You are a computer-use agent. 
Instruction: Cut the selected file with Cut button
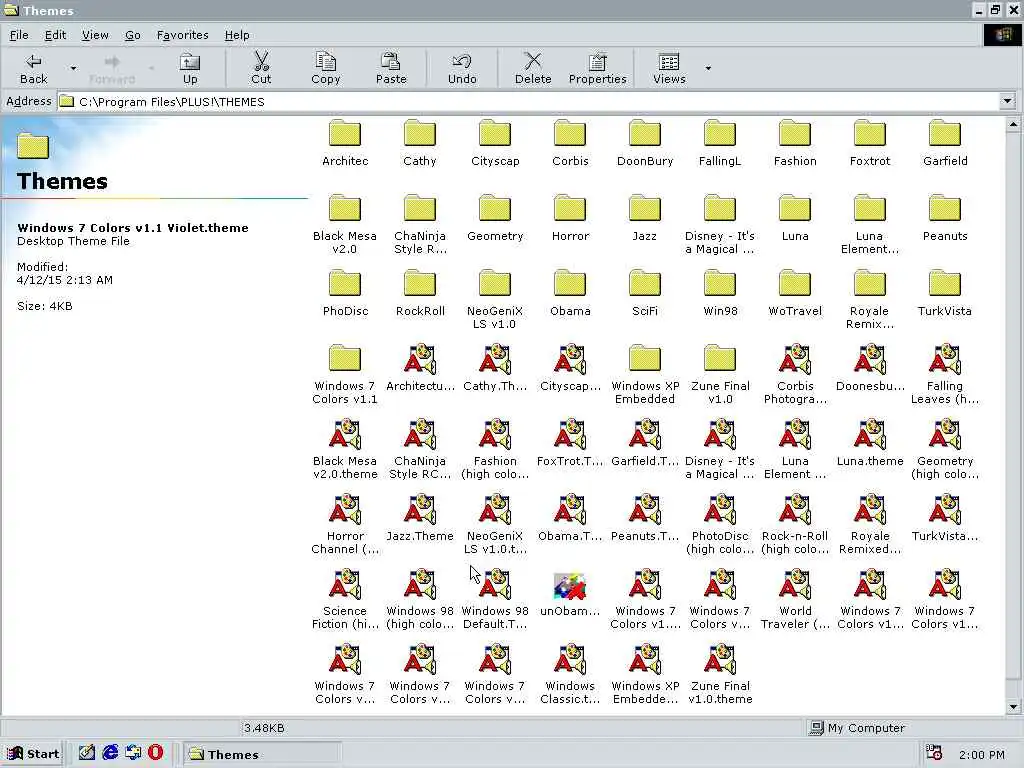261,69
